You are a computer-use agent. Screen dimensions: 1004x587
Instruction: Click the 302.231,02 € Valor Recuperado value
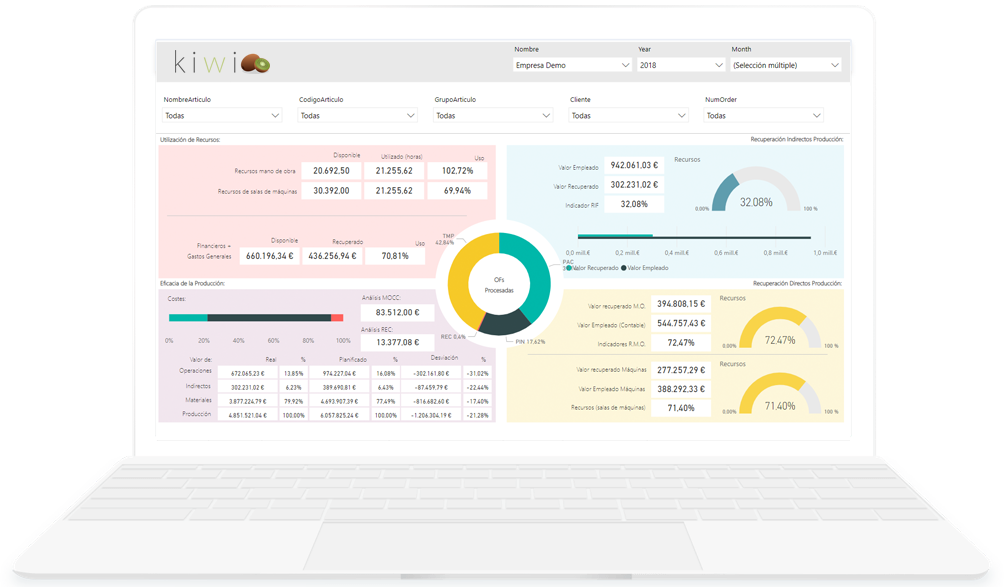pos(634,184)
